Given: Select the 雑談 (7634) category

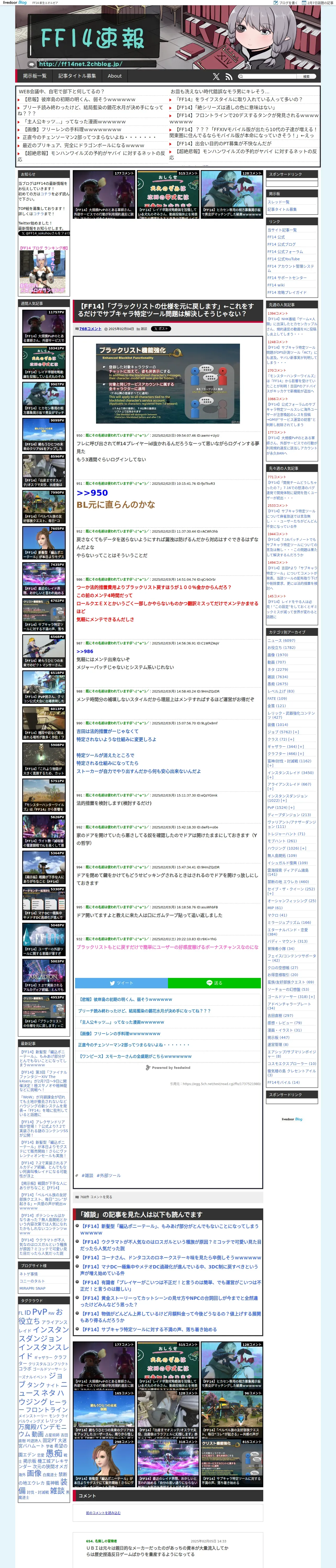Looking at the screenshot, I should pos(277,677).
